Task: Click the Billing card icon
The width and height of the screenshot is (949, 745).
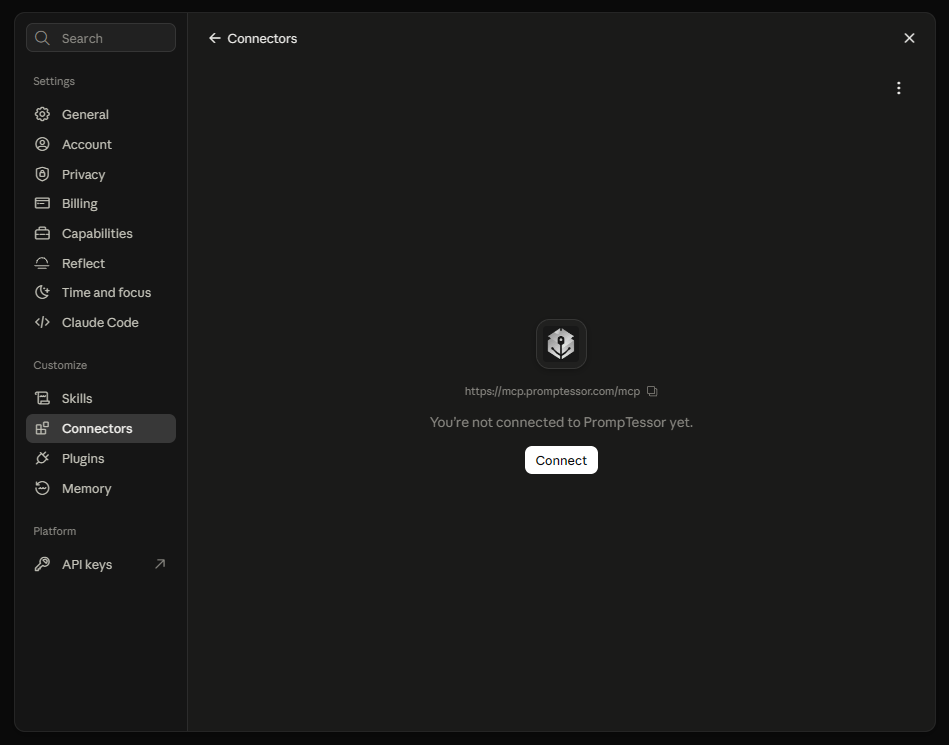Action: (x=42, y=203)
